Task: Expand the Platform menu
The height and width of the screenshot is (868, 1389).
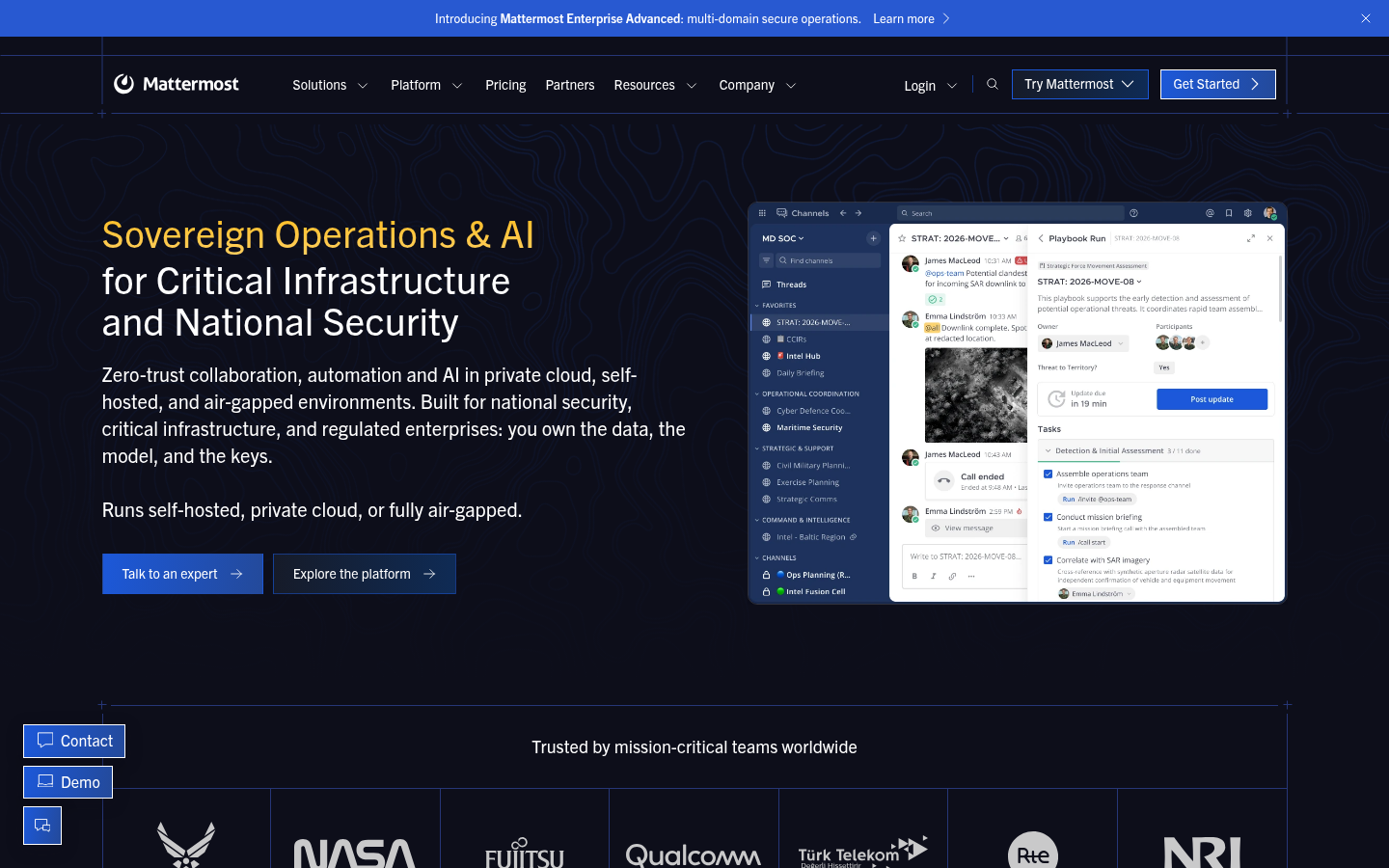Action: pyautogui.click(x=426, y=85)
